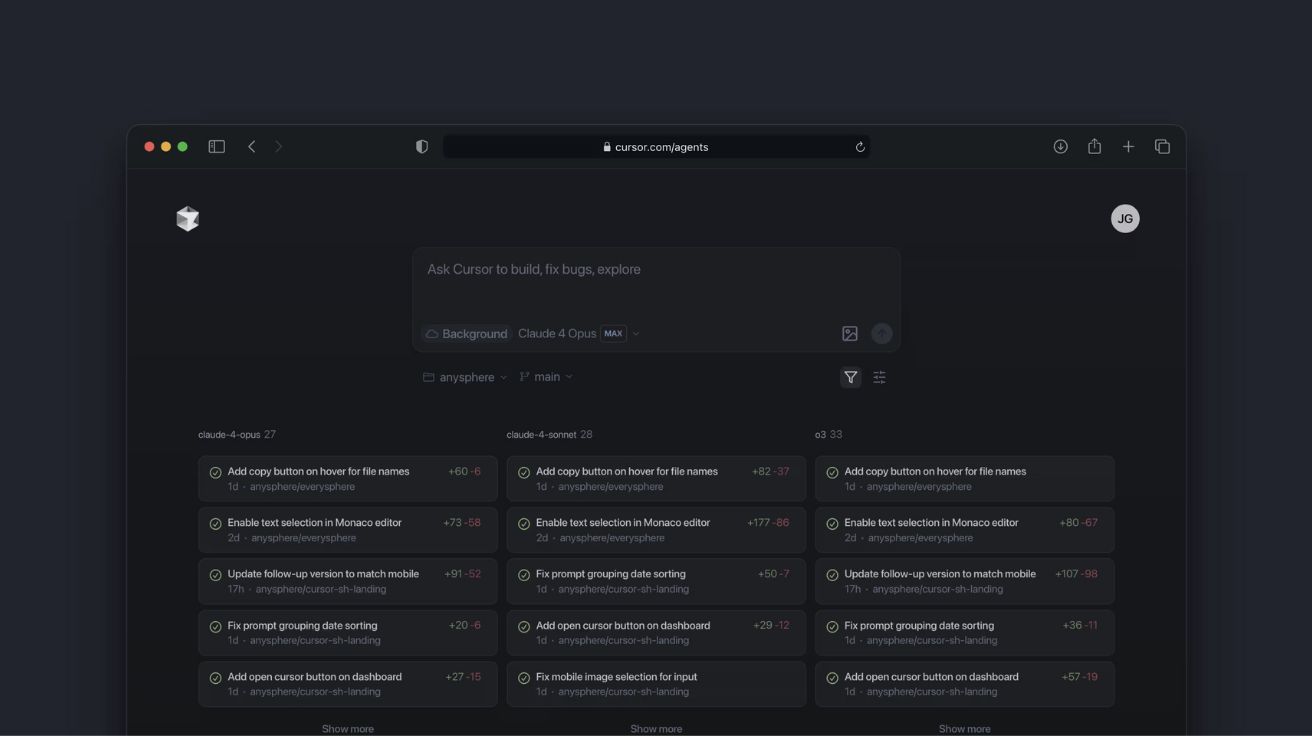This screenshot has width=1312, height=736.
Task: Click the +60 -6 diff stat
Action: (x=464, y=472)
